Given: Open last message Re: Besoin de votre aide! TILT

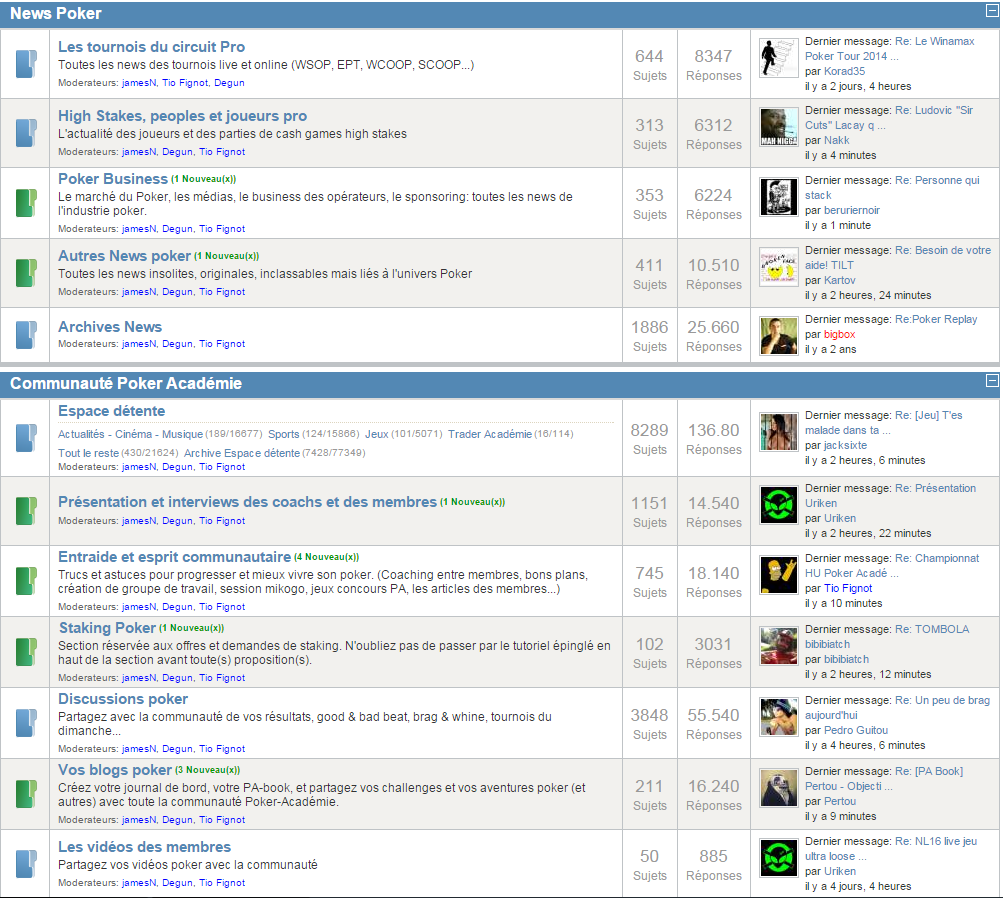Looking at the screenshot, I should (898, 258).
